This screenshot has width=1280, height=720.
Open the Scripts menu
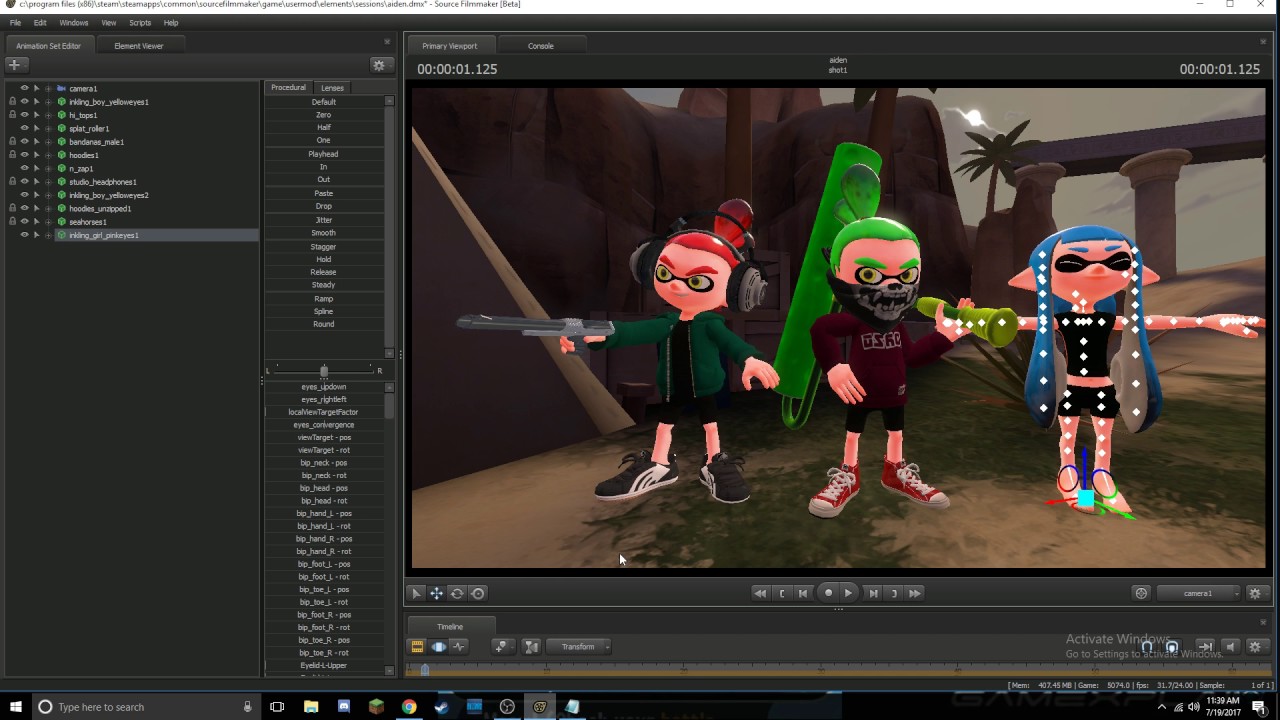(x=140, y=22)
